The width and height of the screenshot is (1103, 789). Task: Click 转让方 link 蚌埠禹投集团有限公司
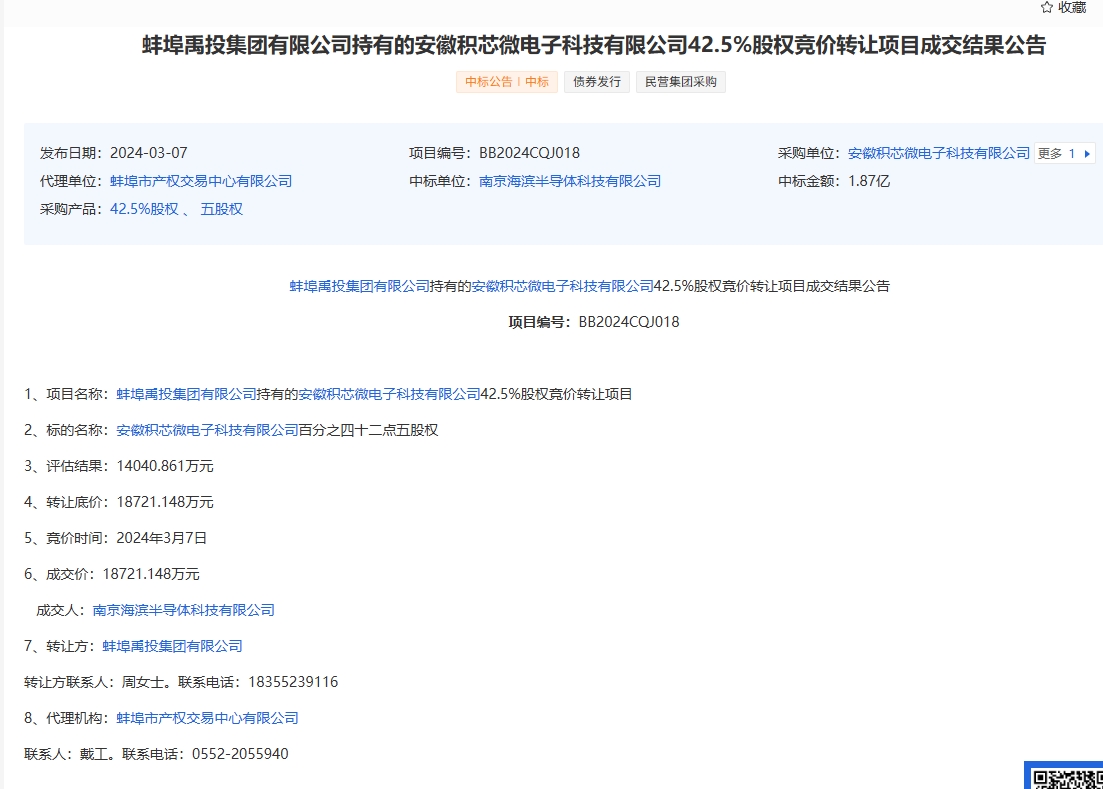coord(172,646)
